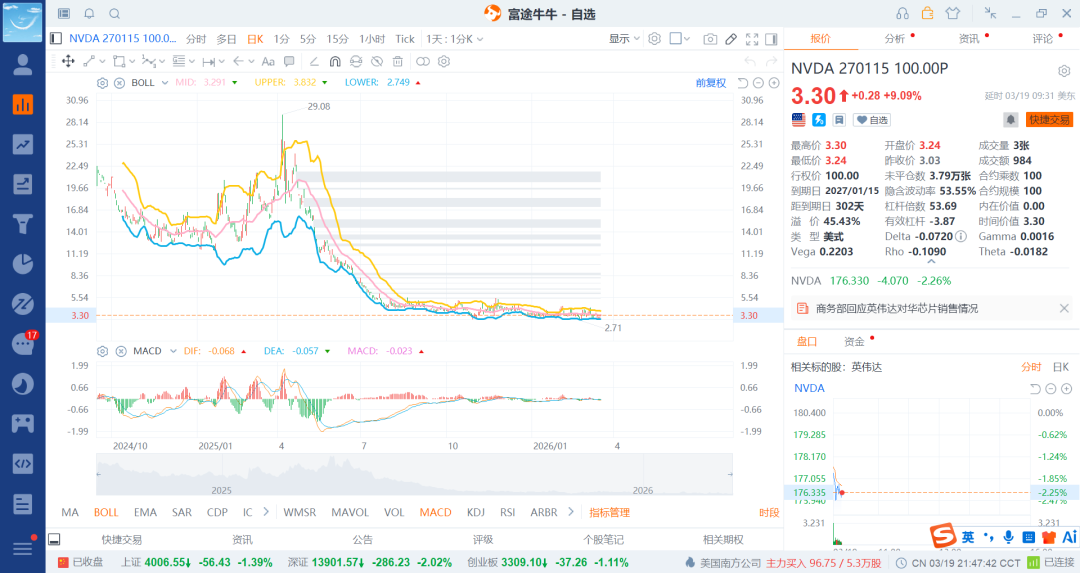Enable the magnet snap tool

point(335,61)
